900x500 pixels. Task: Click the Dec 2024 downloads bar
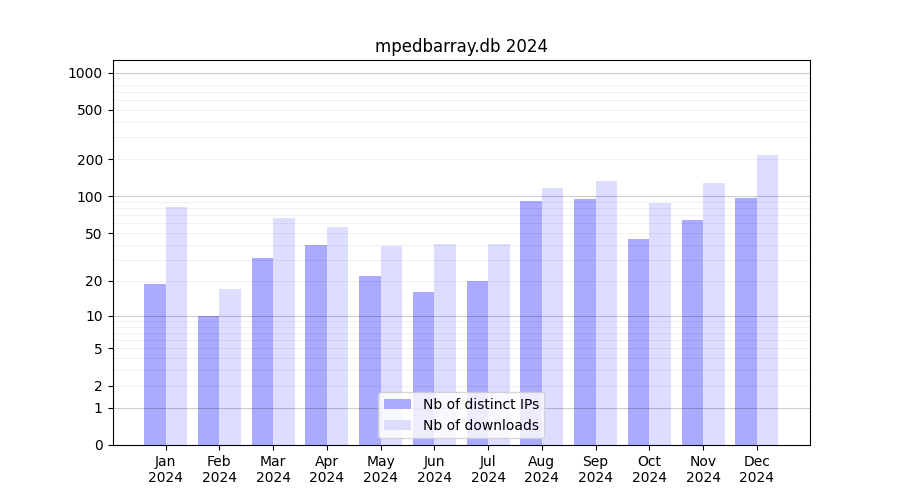coord(767,300)
